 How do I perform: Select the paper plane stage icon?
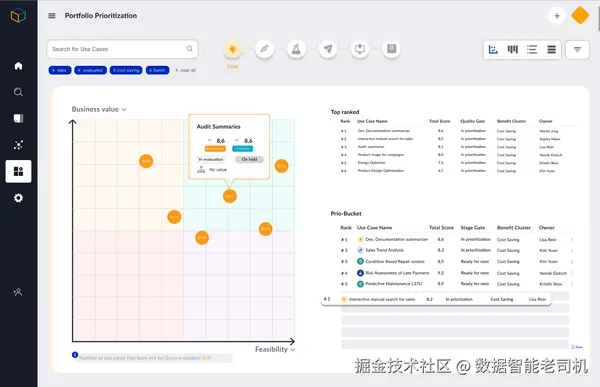coord(328,49)
